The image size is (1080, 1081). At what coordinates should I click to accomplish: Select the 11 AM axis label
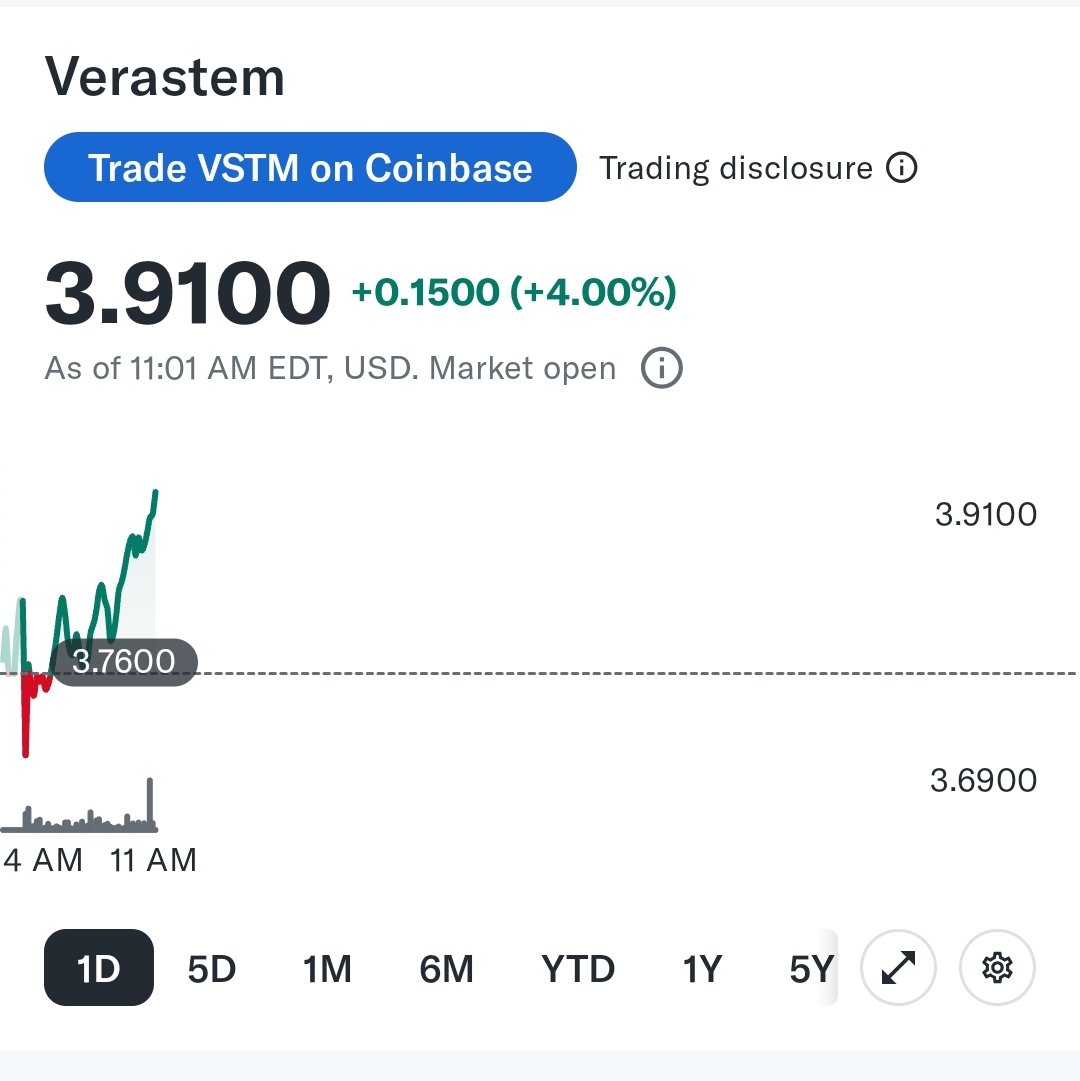153,860
